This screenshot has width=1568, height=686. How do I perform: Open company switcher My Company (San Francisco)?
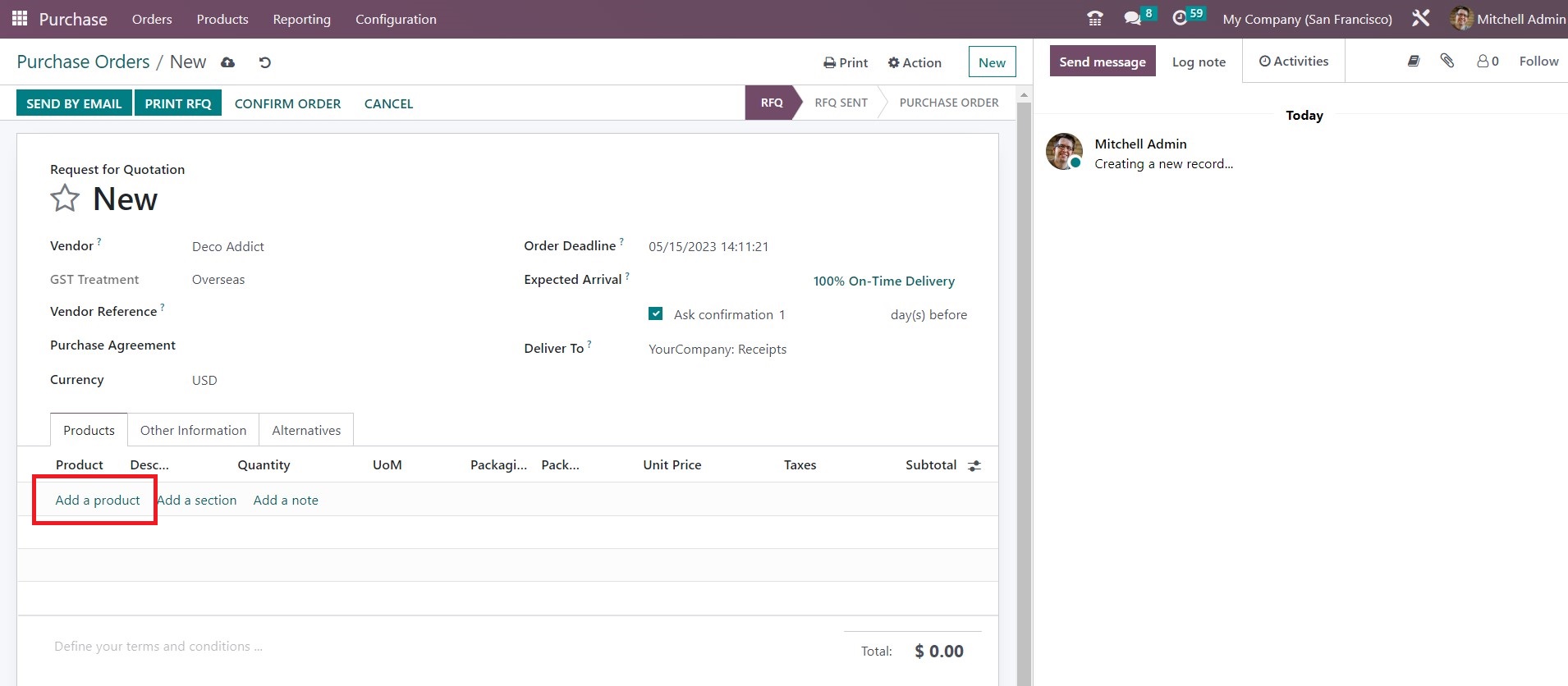coord(1307,19)
